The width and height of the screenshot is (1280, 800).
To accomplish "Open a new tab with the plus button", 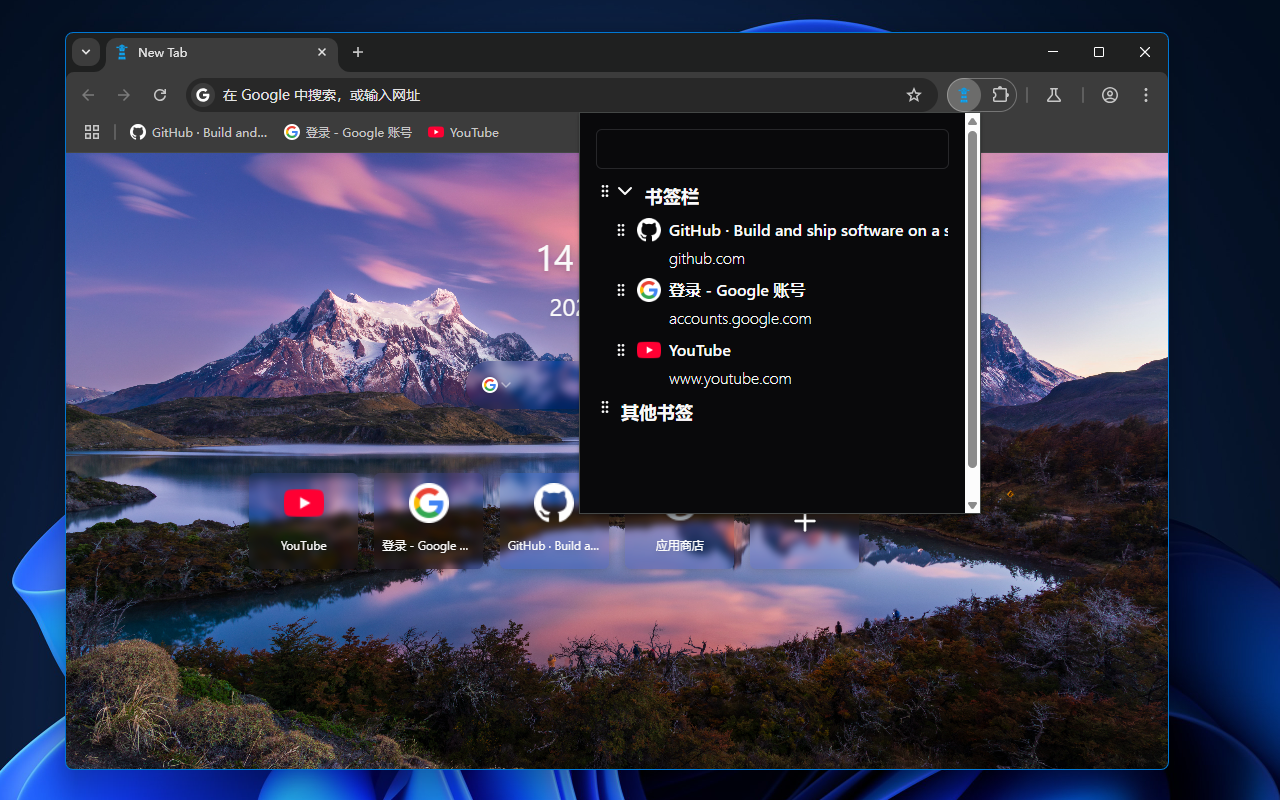I will coord(358,52).
